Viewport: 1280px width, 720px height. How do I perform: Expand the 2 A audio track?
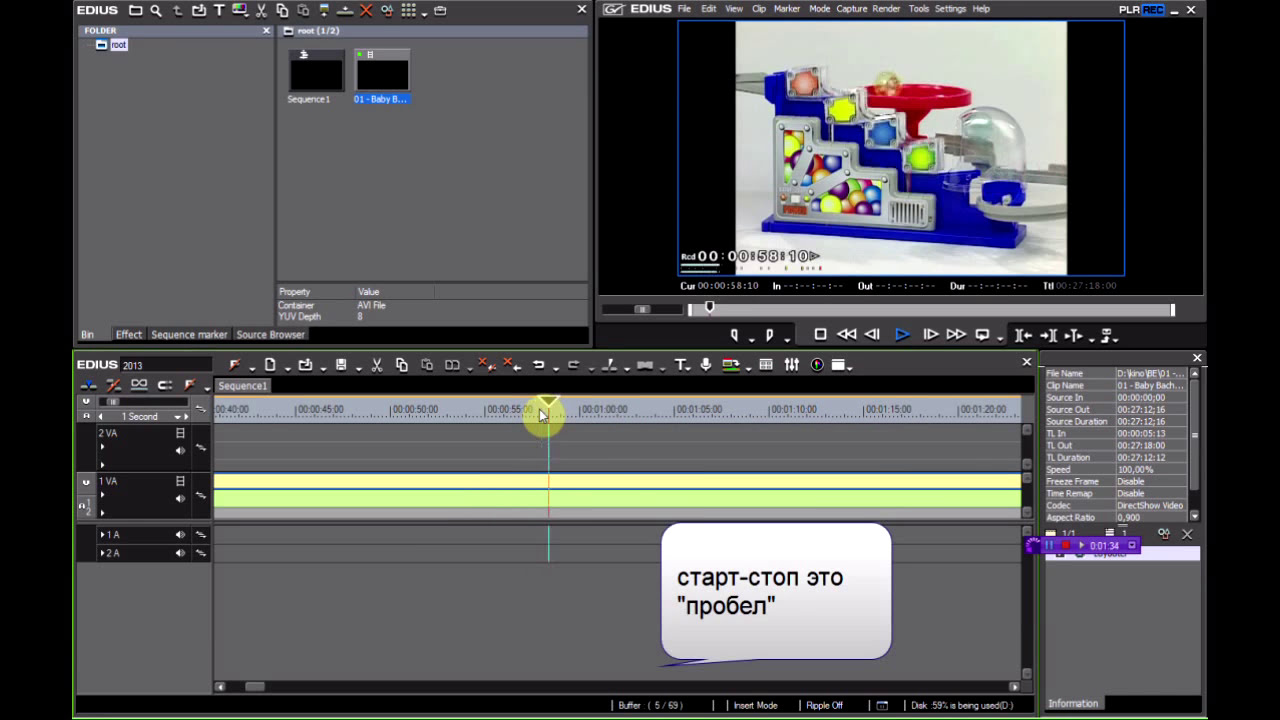(x=102, y=553)
